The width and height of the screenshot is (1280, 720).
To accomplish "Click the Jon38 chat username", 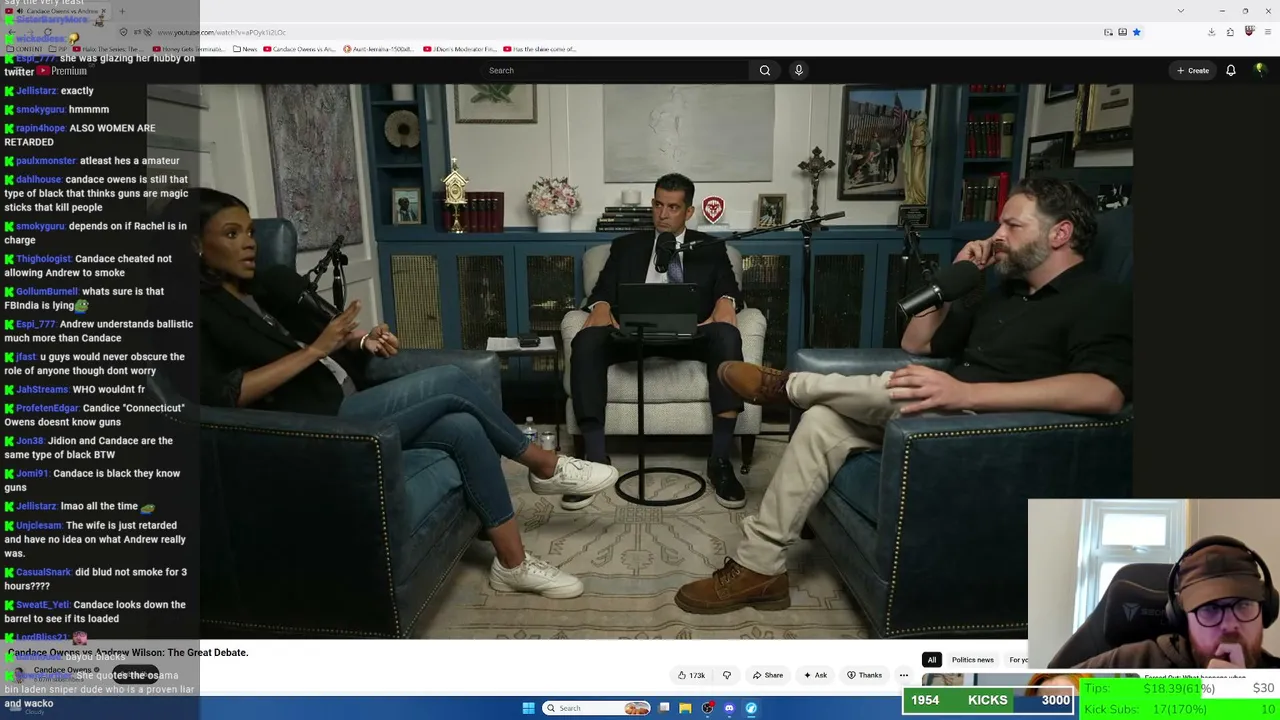I will [x=30, y=440].
